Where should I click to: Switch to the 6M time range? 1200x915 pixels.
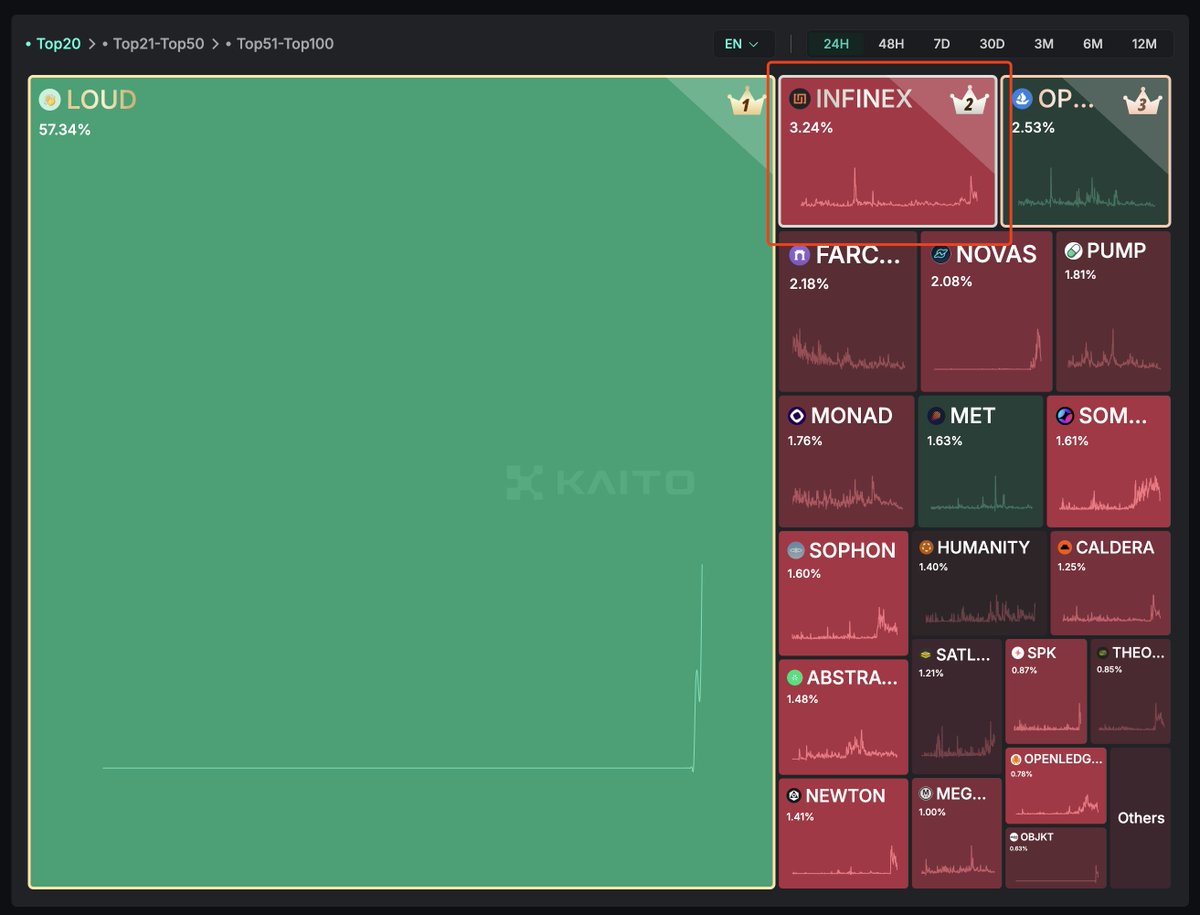pyautogui.click(x=1093, y=44)
